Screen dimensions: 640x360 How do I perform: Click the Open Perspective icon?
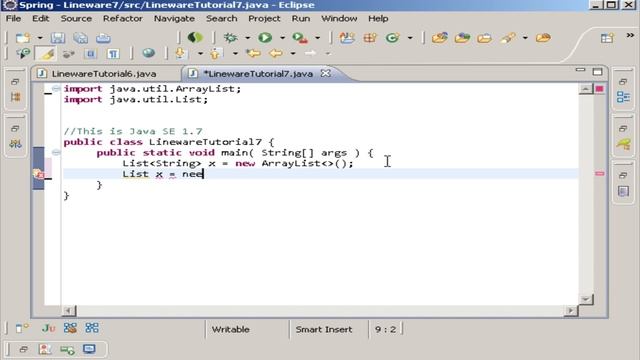[x=607, y=38]
